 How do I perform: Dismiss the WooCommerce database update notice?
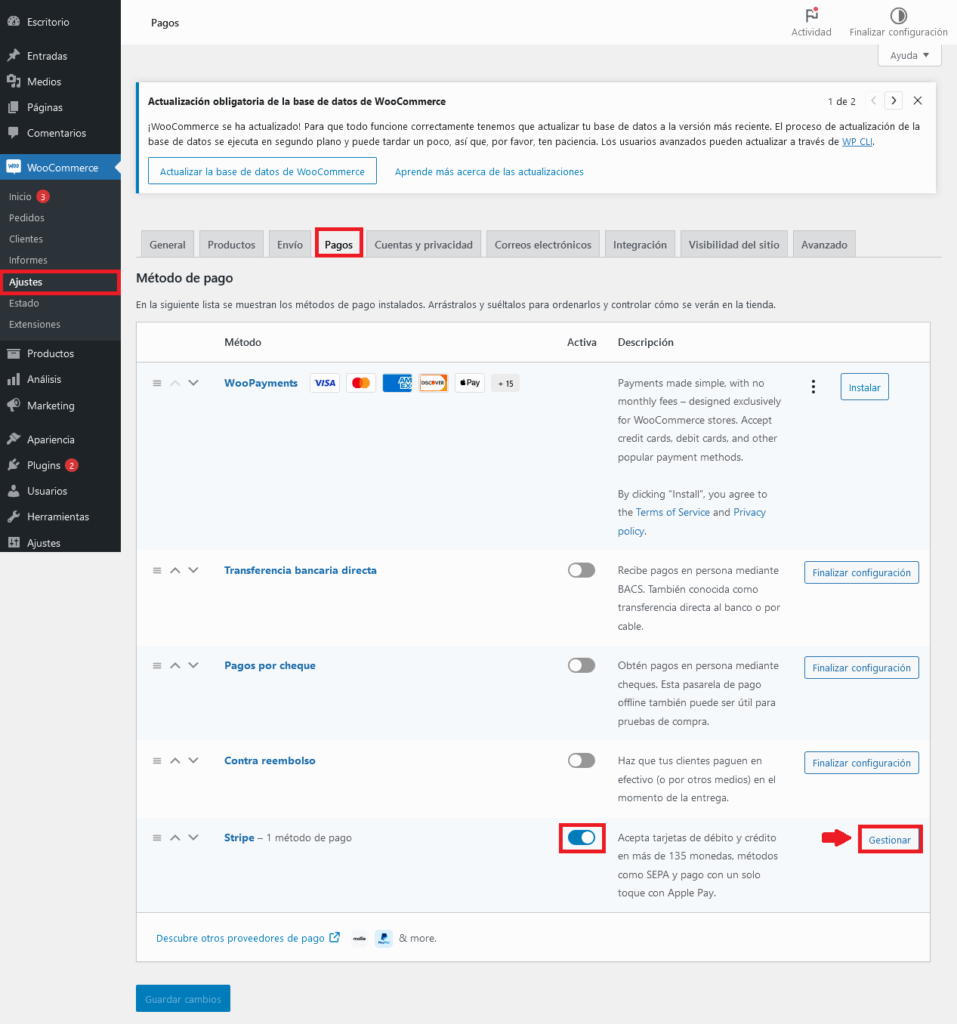point(917,100)
